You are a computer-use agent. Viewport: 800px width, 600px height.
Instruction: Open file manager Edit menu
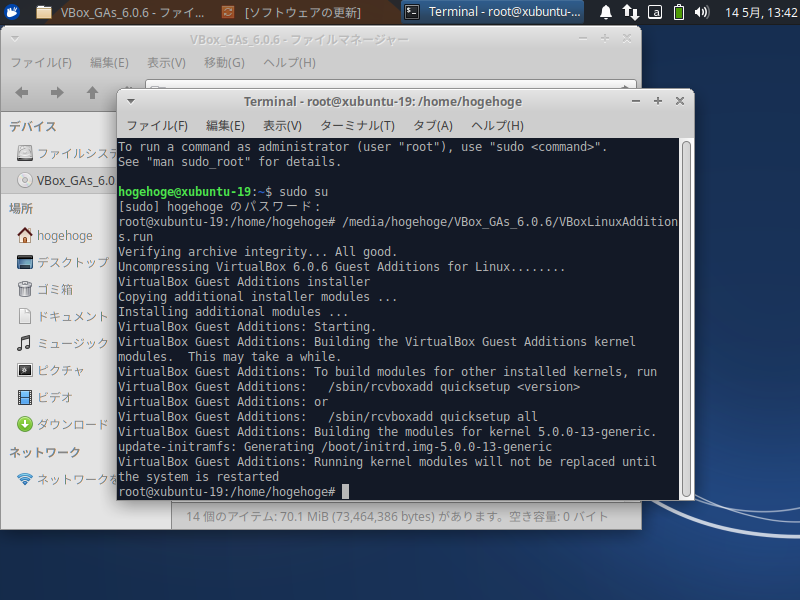click(x=109, y=63)
